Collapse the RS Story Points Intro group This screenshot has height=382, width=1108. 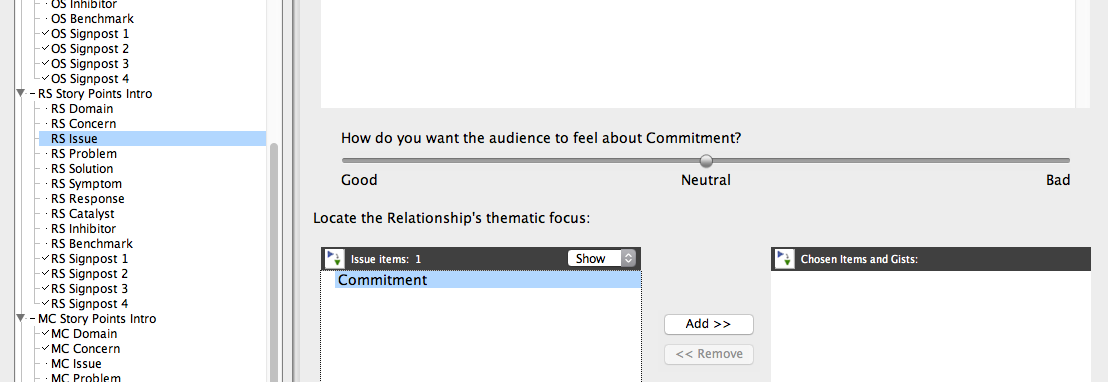point(20,94)
